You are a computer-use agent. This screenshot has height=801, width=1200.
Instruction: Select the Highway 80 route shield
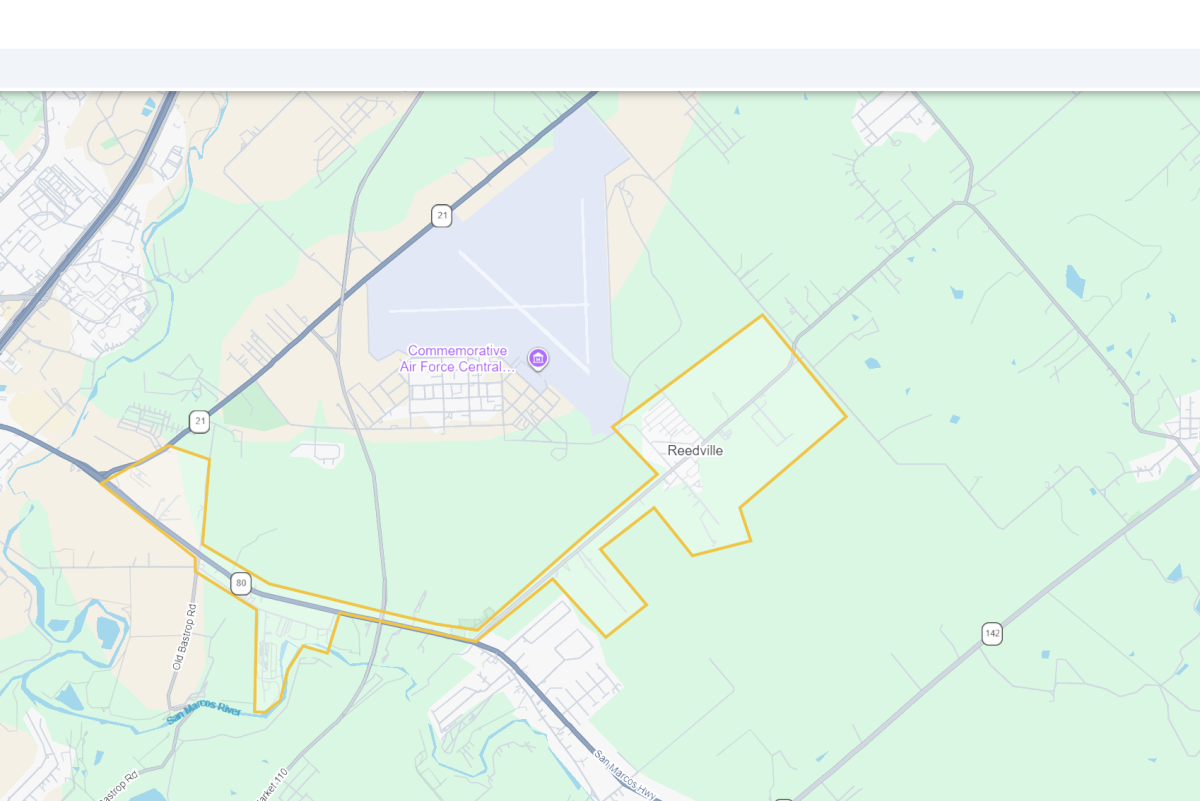240,585
